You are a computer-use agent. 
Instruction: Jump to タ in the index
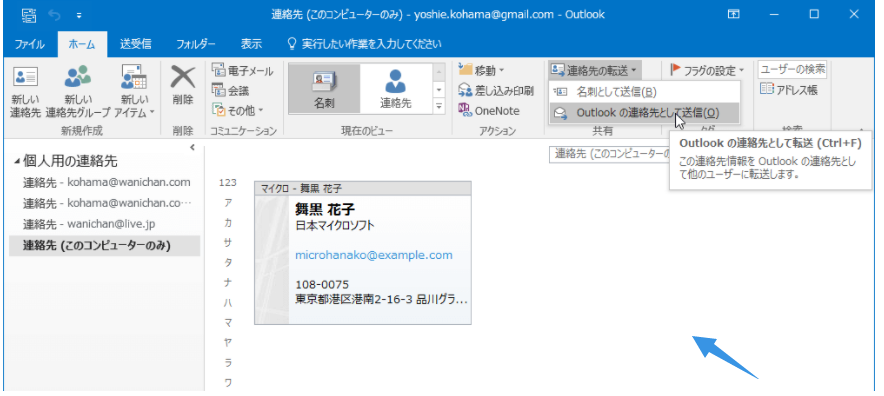(228, 262)
